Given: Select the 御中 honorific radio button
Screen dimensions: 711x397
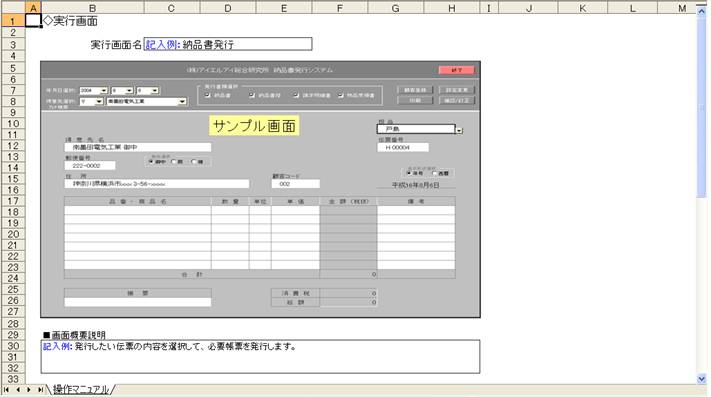Looking at the screenshot, I should point(151,162).
